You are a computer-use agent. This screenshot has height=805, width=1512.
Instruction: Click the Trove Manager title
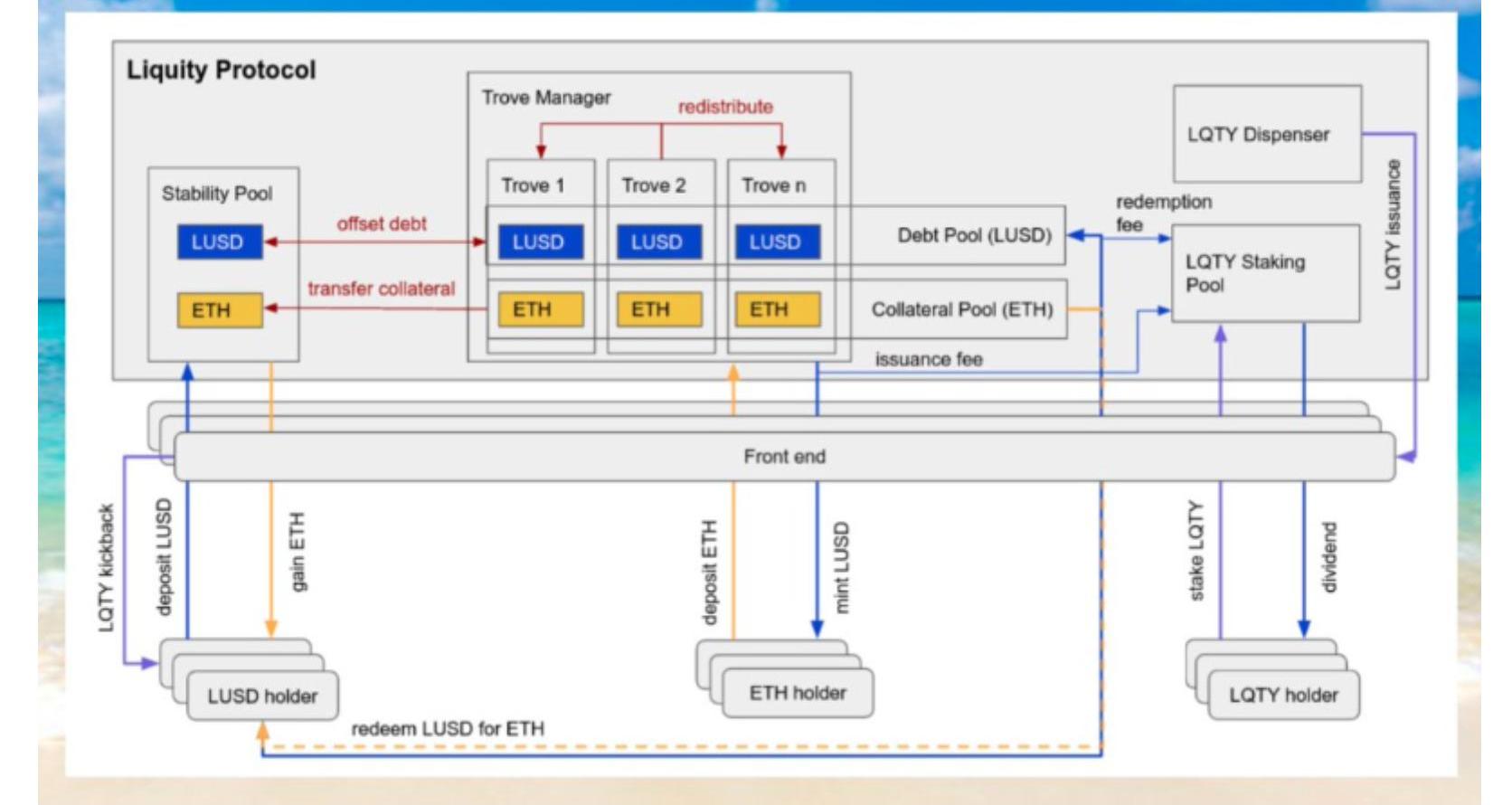click(545, 98)
